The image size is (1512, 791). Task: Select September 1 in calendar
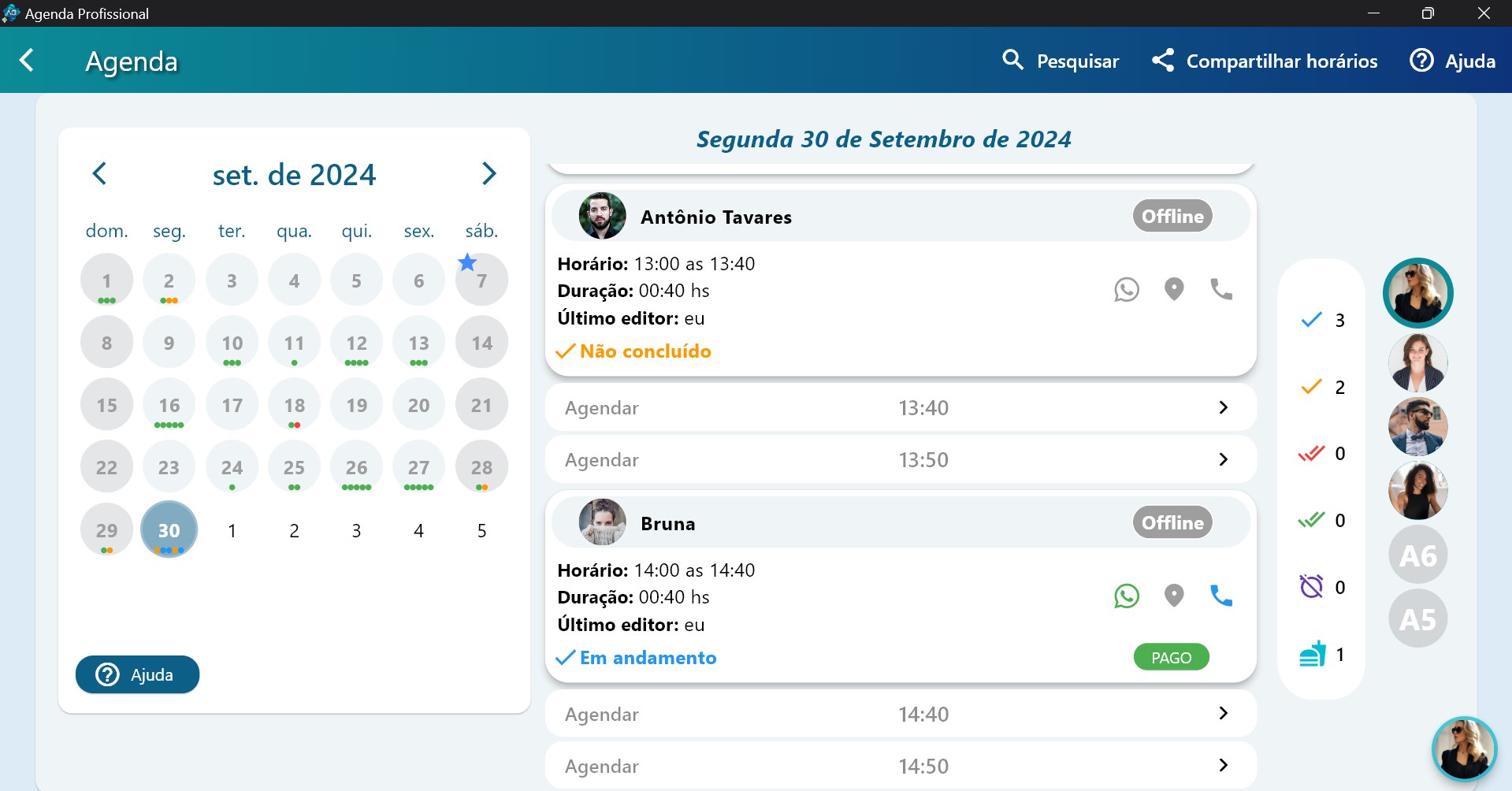click(x=106, y=280)
